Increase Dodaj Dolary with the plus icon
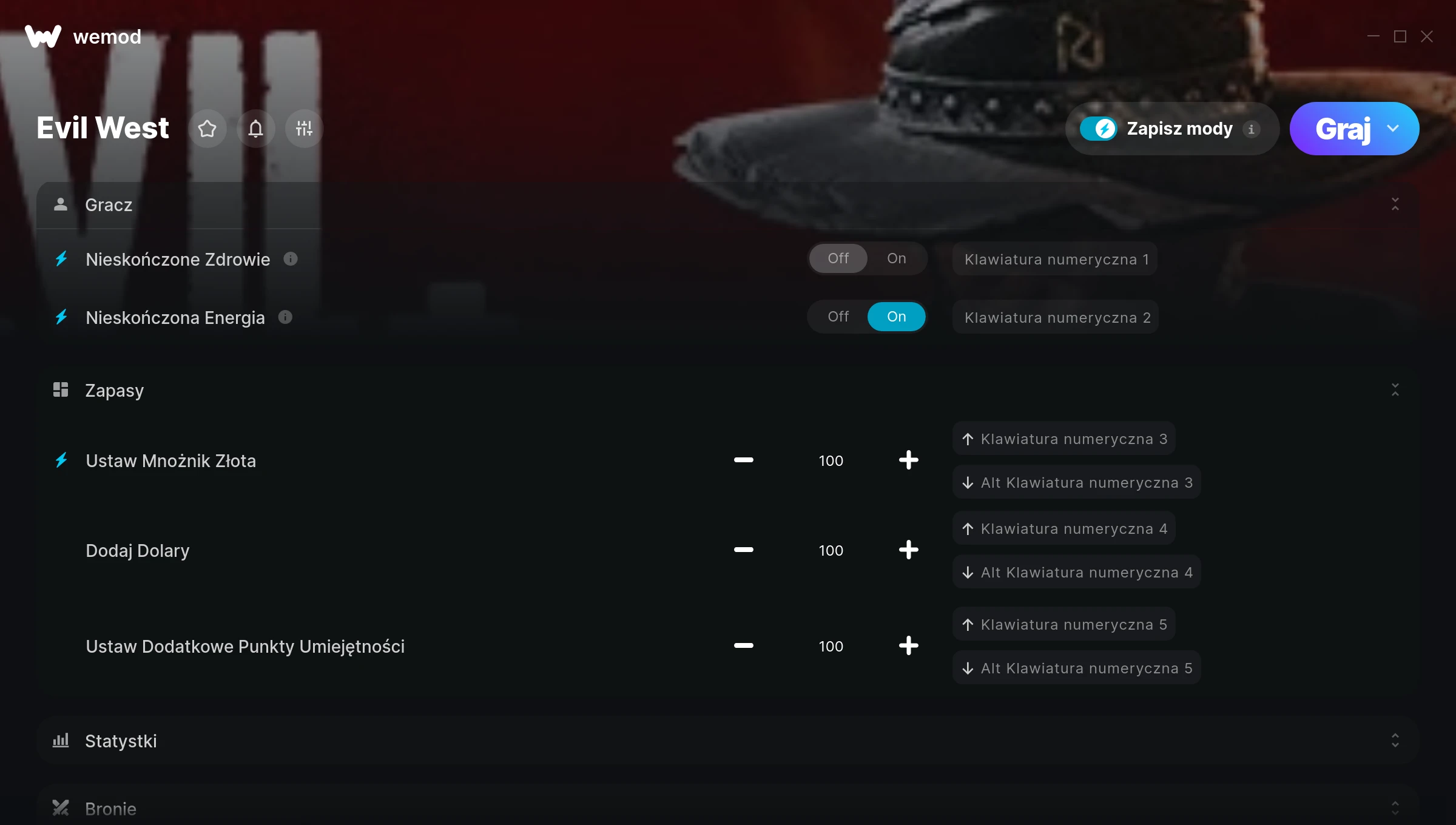 point(908,550)
